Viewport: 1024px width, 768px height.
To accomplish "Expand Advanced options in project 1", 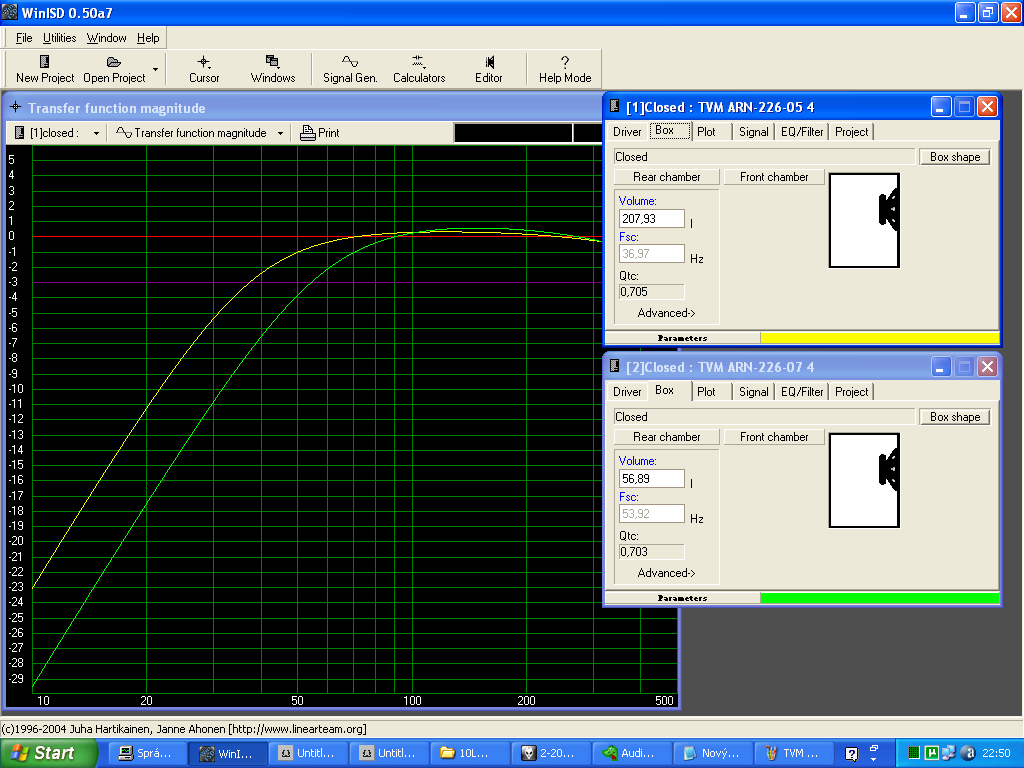I will pyautogui.click(x=666, y=313).
